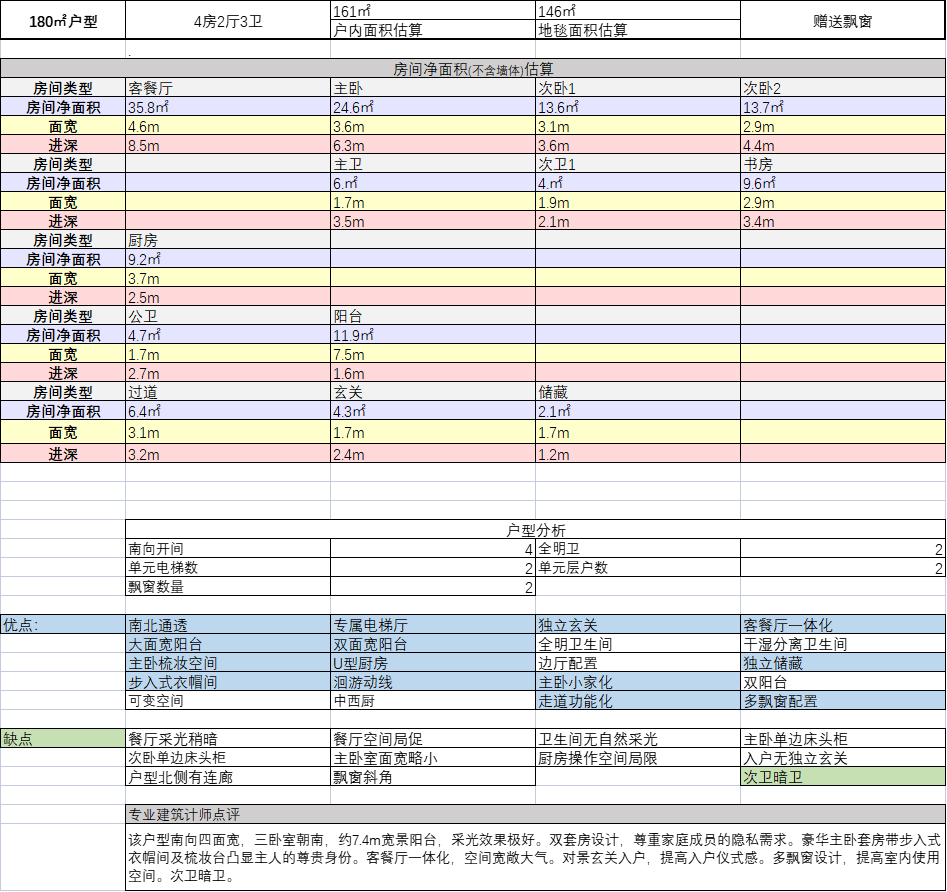947x892 pixels.
Task: Click the 飘窗斜角 drawback cell
Action: tap(433, 777)
